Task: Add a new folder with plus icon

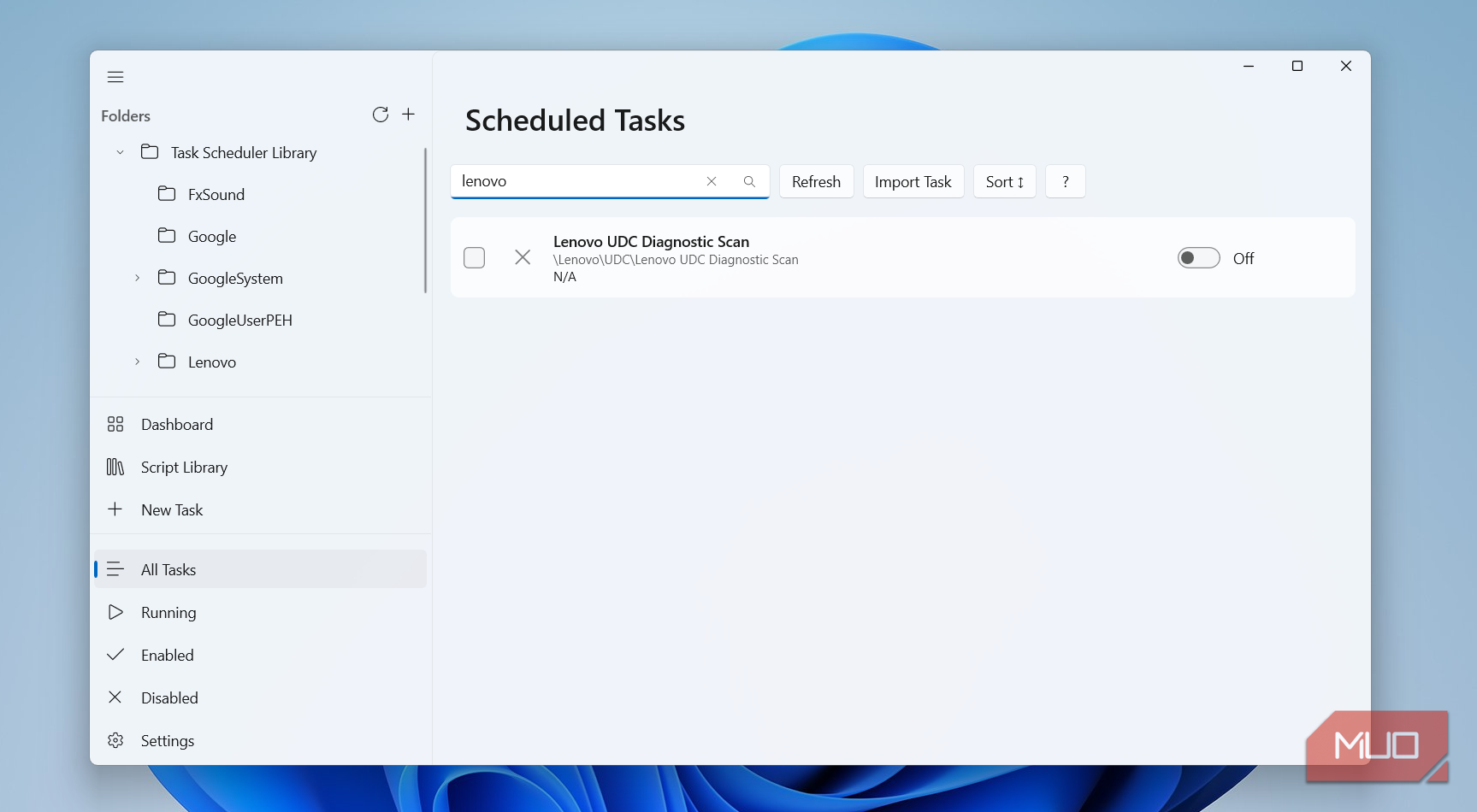Action: [x=409, y=115]
